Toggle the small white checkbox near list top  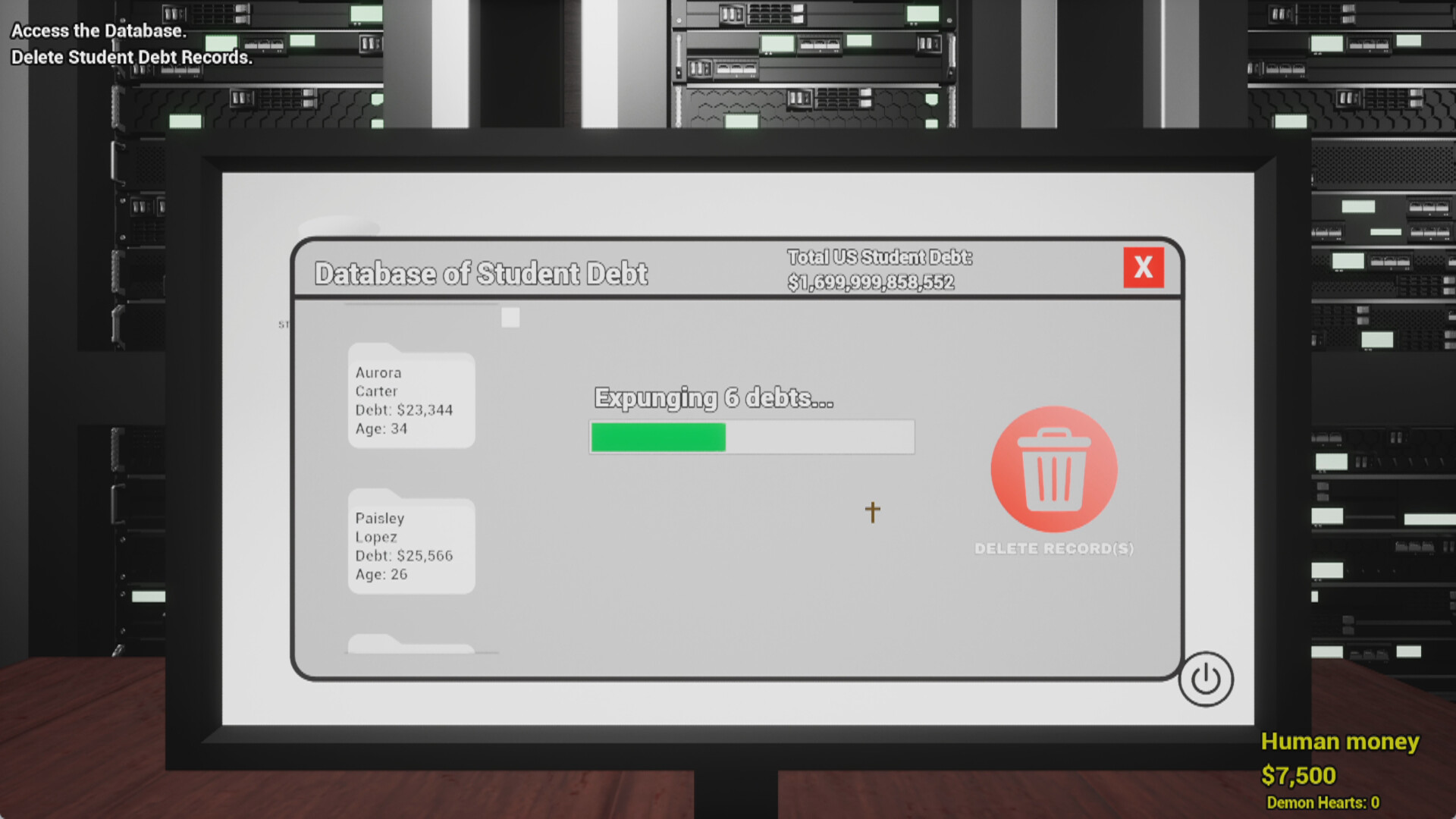(510, 318)
